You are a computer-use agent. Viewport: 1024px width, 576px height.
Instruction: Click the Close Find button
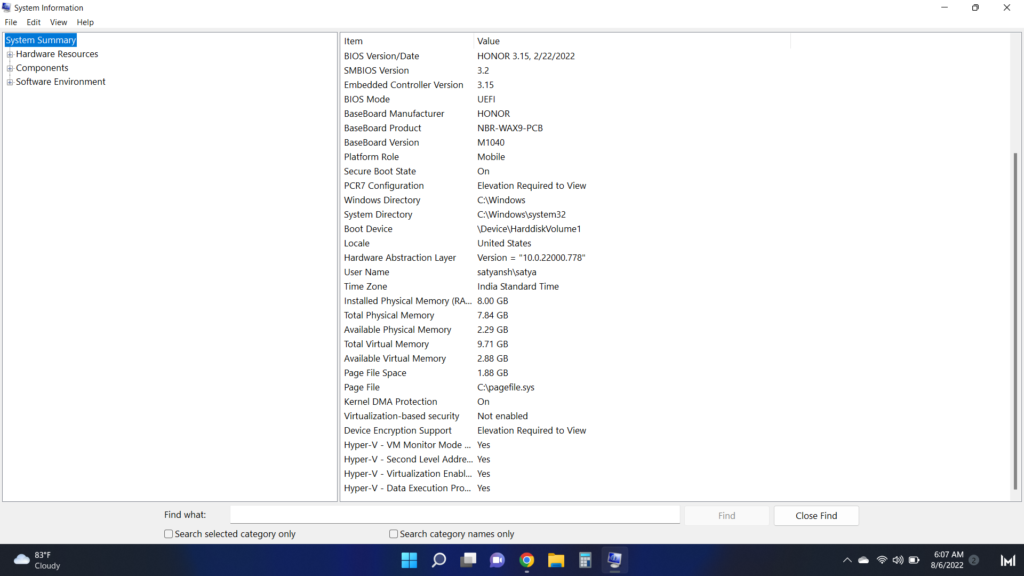(816, 515)
